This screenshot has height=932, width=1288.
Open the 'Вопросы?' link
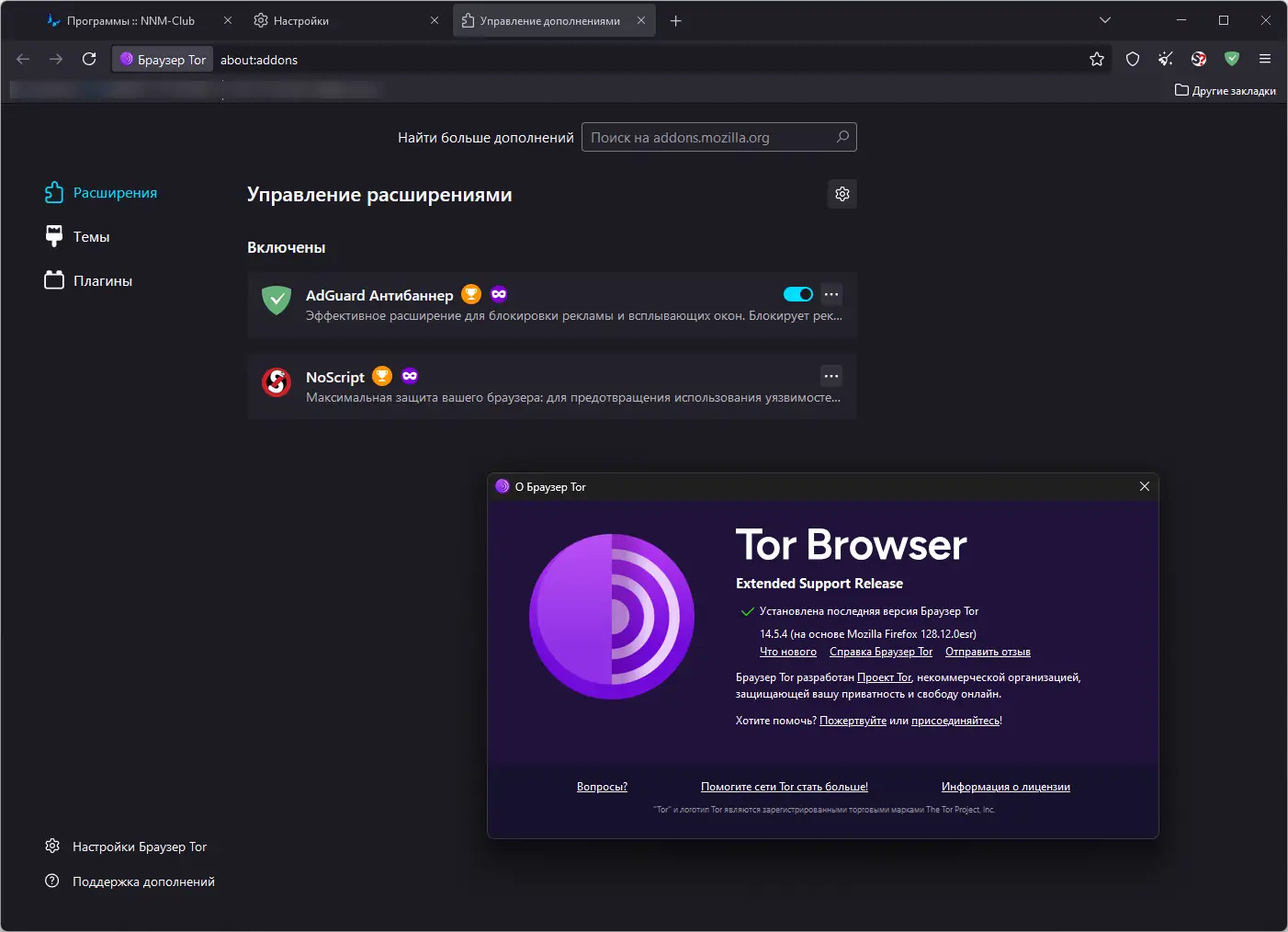pyautogui.click(x=602, y=787)
